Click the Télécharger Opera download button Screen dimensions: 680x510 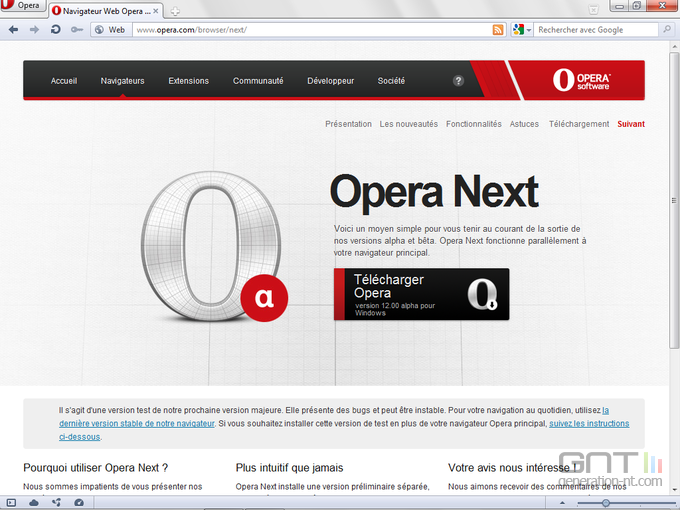point(422,294)
